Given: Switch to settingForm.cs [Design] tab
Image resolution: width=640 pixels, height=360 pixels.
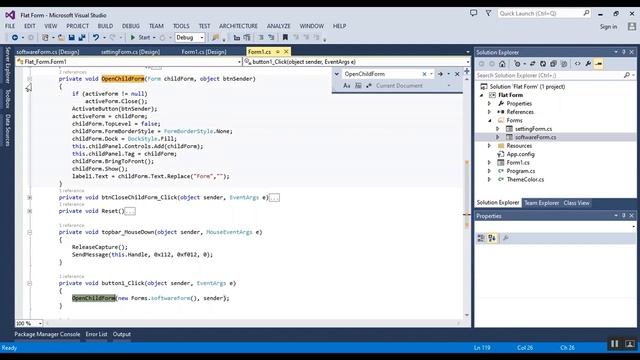Looking at the screenshot, I should tap(130, 52).
